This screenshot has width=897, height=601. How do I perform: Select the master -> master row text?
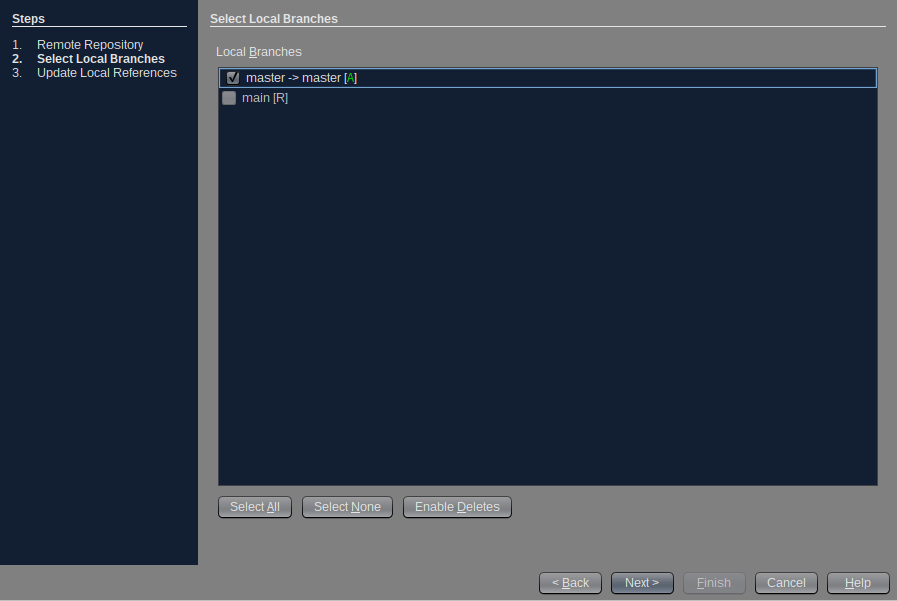293,78
